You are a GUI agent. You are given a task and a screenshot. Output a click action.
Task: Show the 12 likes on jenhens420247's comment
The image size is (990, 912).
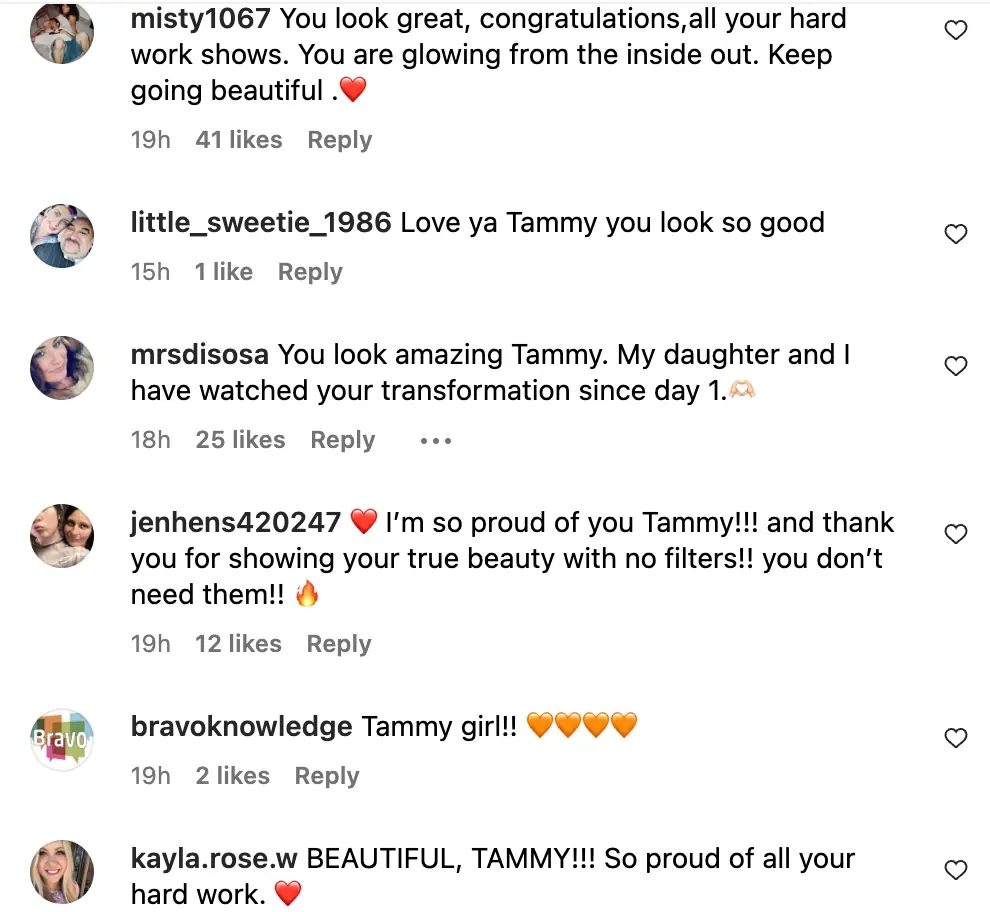[x=238, y=644]
